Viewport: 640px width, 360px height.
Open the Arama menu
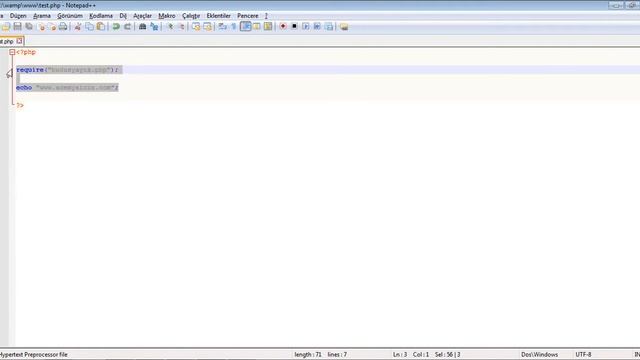click(x=42, y=16)
